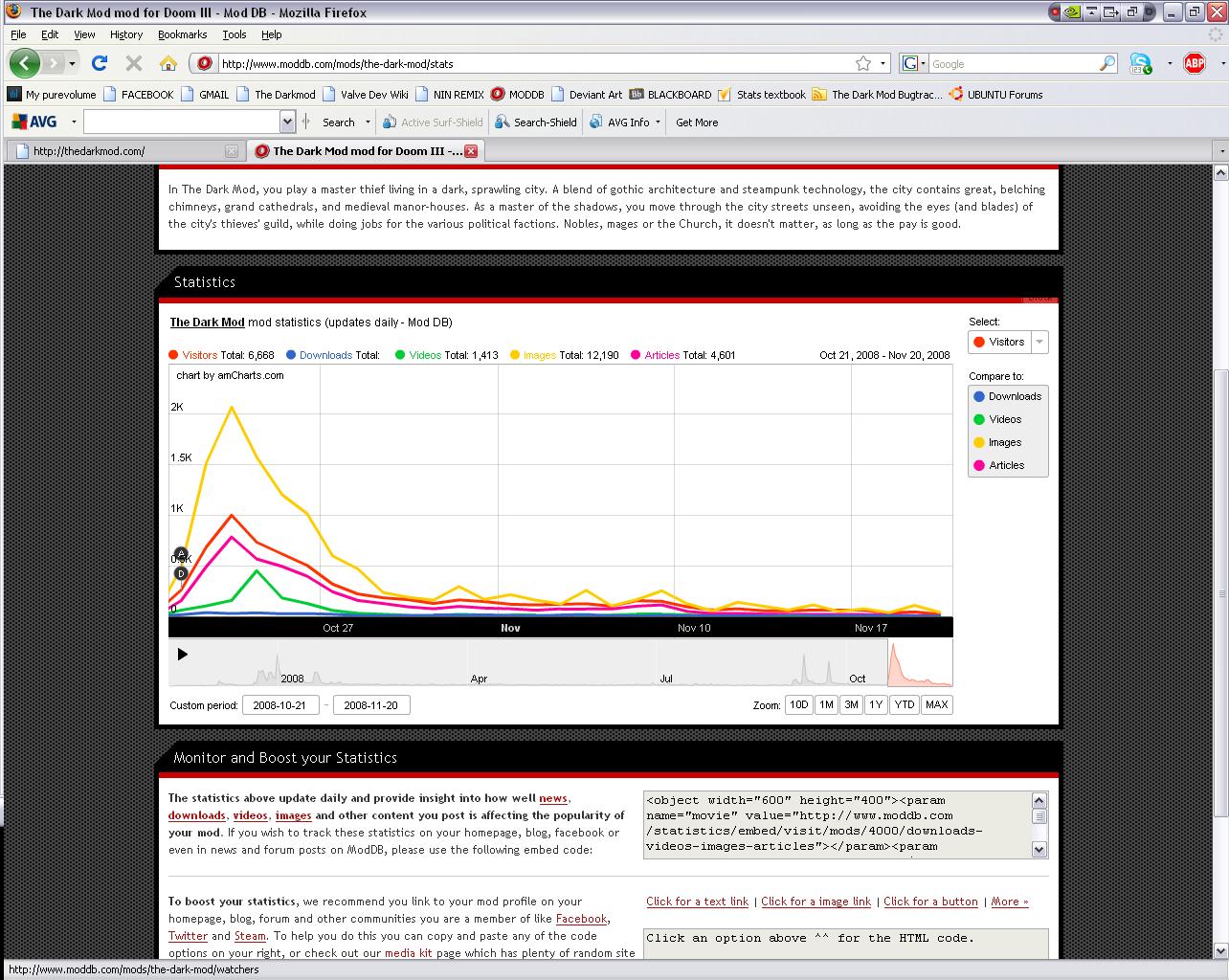This screenshot has height=980, width=1229.
Task: Open the Valve Dev Wiki bookmark
Action: point(367,95)
